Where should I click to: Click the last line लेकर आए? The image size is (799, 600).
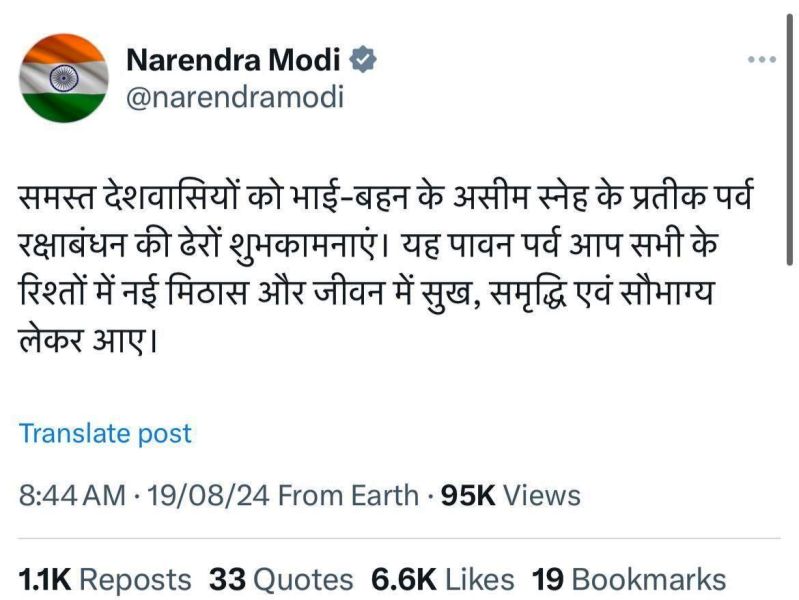[x=90, y=344]
